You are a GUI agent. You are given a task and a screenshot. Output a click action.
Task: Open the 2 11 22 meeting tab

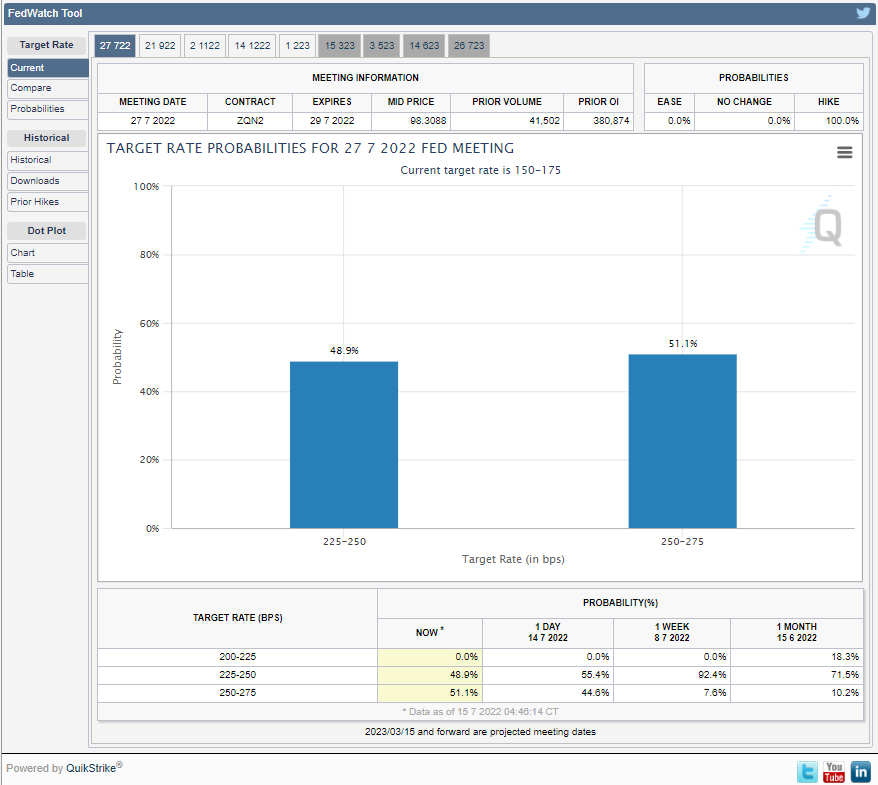coord(204,46)
